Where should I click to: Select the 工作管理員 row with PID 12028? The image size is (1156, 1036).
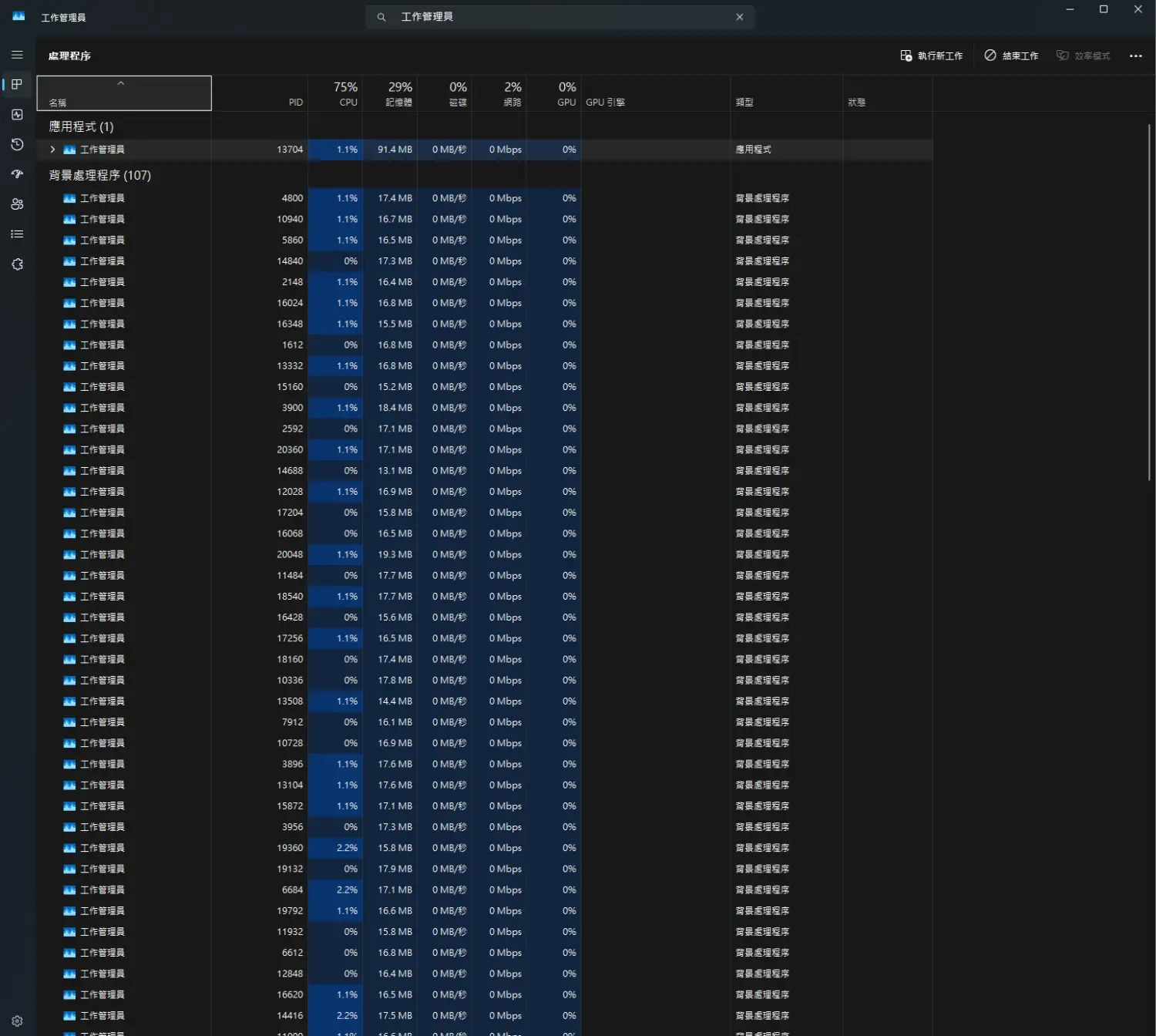point(485,492)
